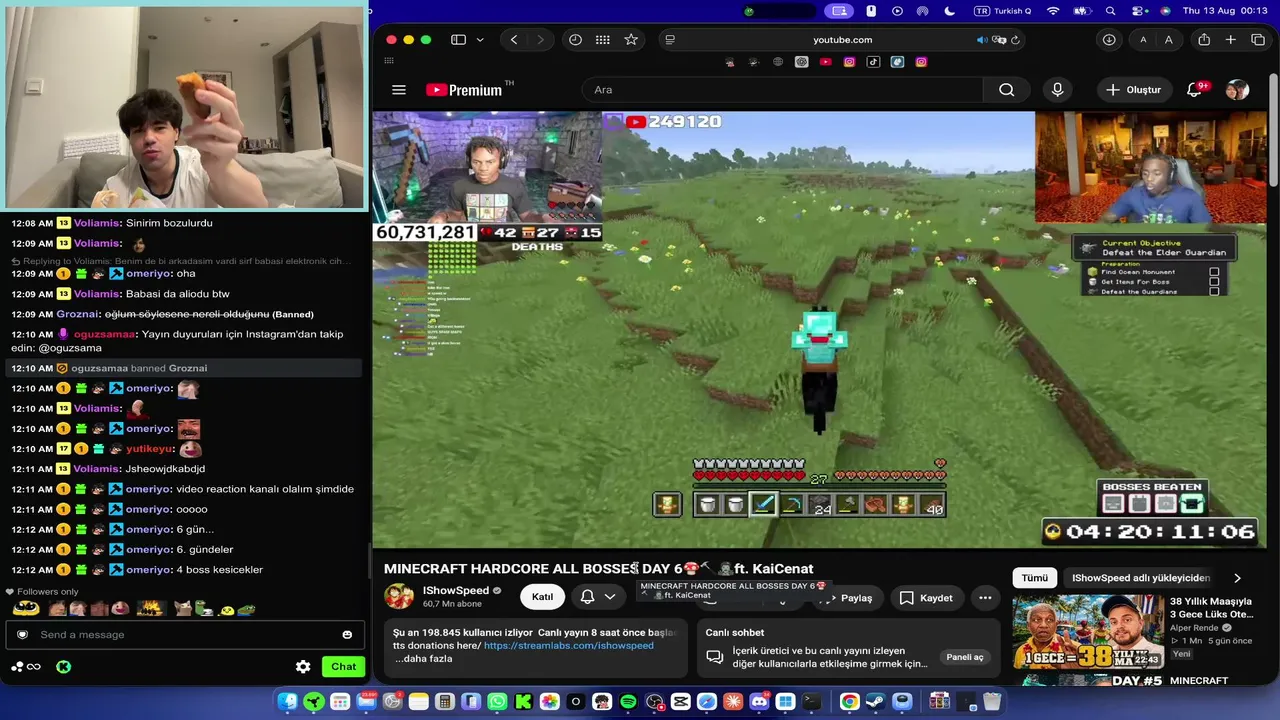
Task: Click username 'yutikeyu' in chat
Action: pyautogui.click(x=151, y=449)
